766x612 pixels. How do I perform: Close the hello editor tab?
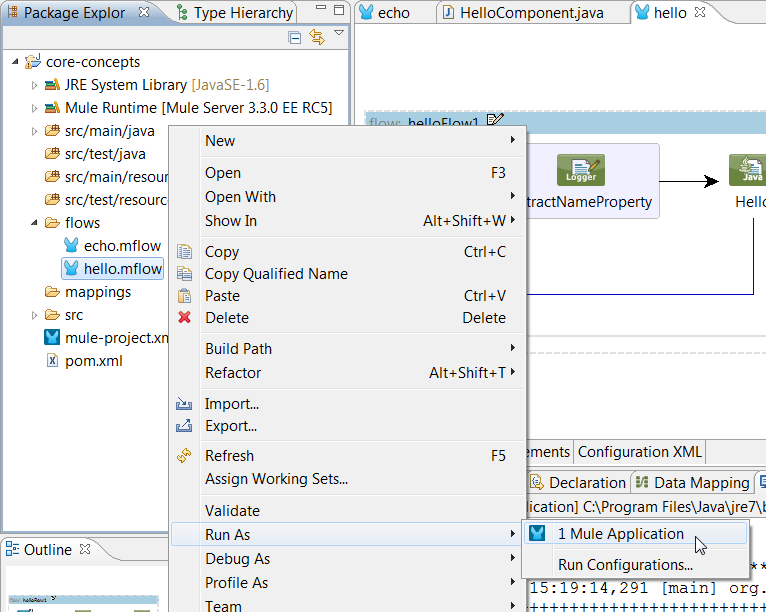pos(700,13)
